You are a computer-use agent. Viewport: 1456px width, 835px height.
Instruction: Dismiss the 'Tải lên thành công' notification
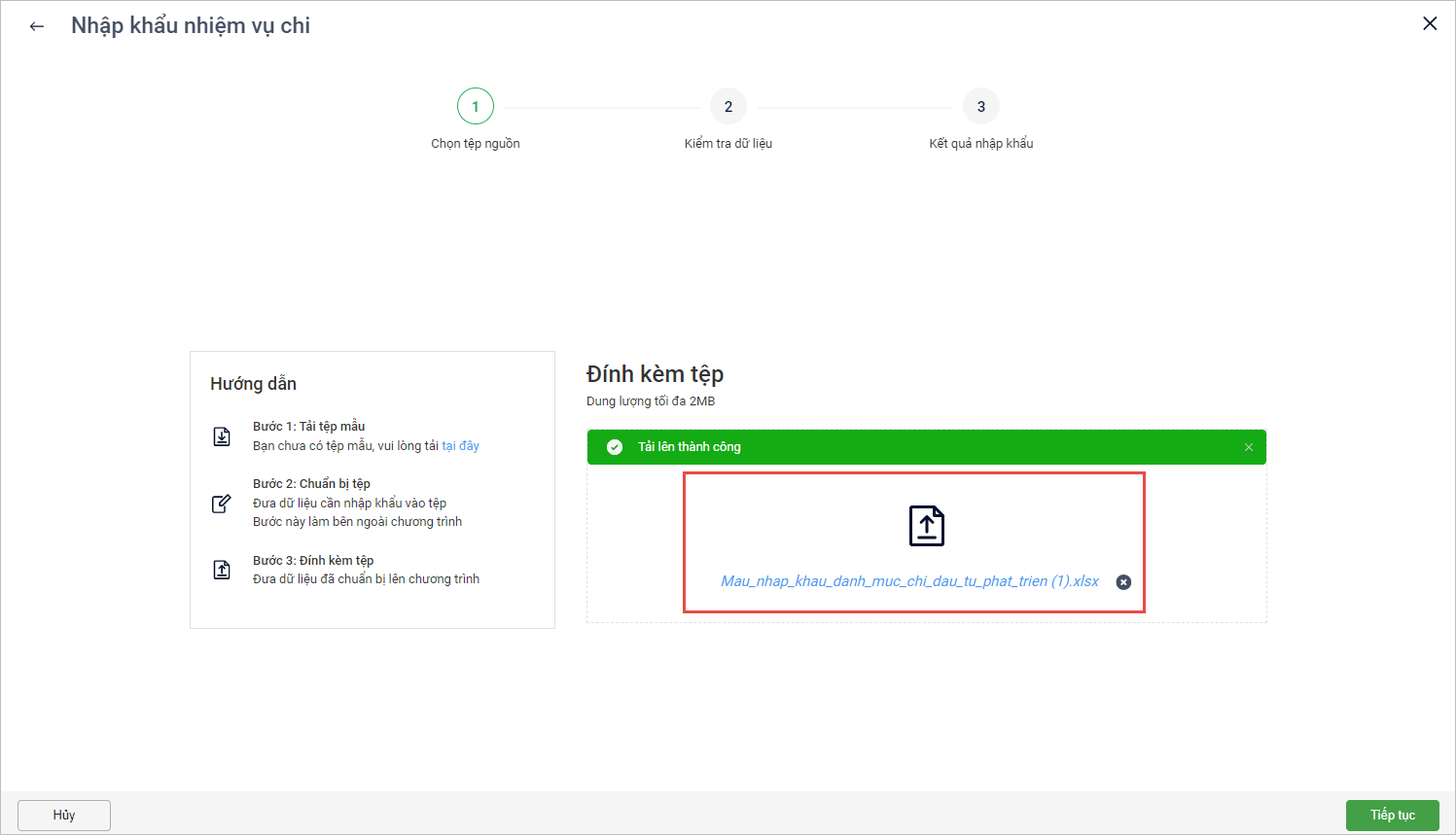(1248, 447)
